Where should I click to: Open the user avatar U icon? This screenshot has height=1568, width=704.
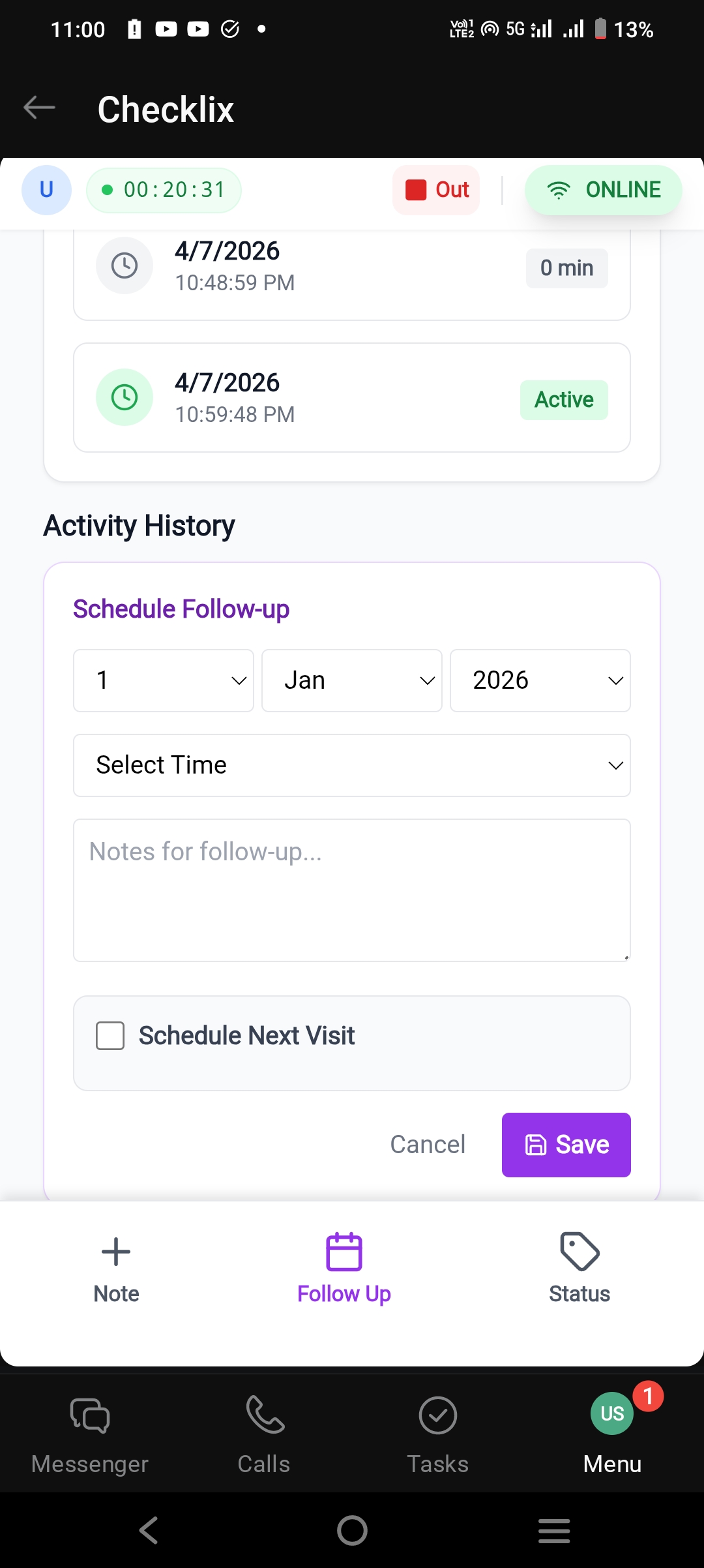tap(46, 190)
